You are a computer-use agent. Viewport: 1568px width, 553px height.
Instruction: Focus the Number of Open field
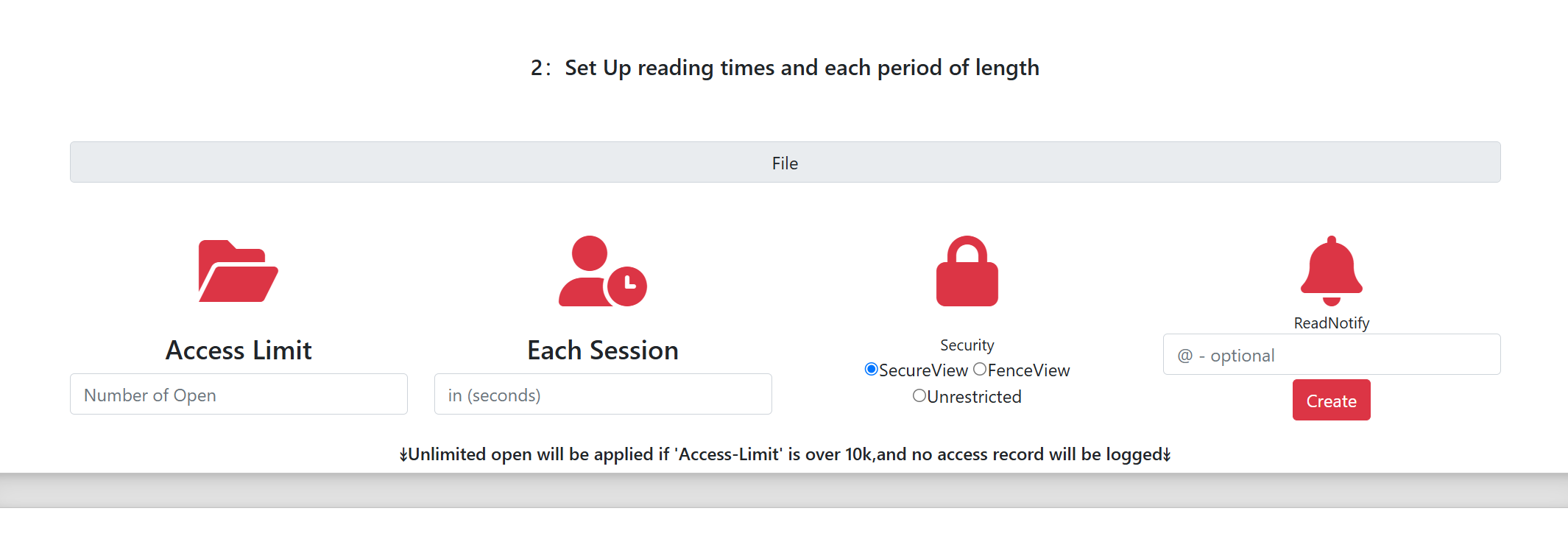pyautogui.click(x=239, y=395)
